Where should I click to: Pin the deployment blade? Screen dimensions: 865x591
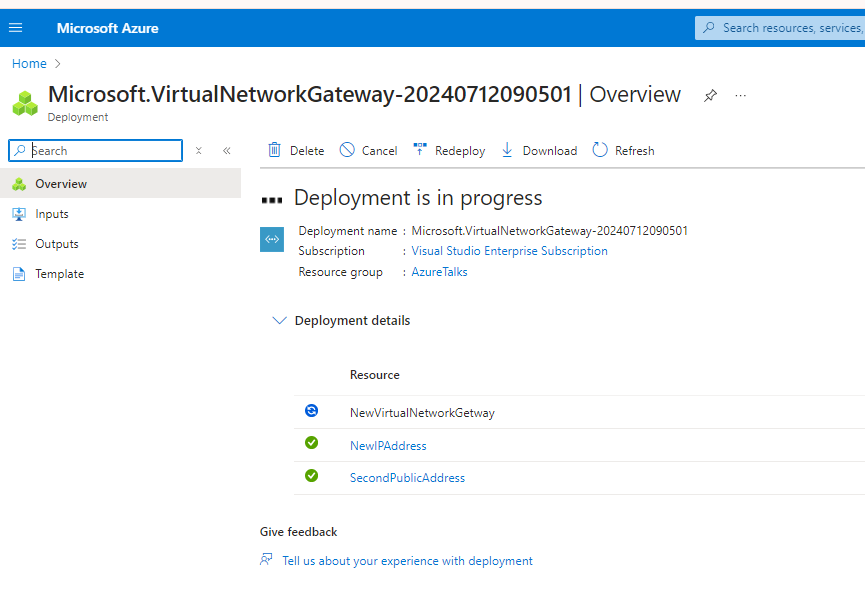click(x=711, y=95)
